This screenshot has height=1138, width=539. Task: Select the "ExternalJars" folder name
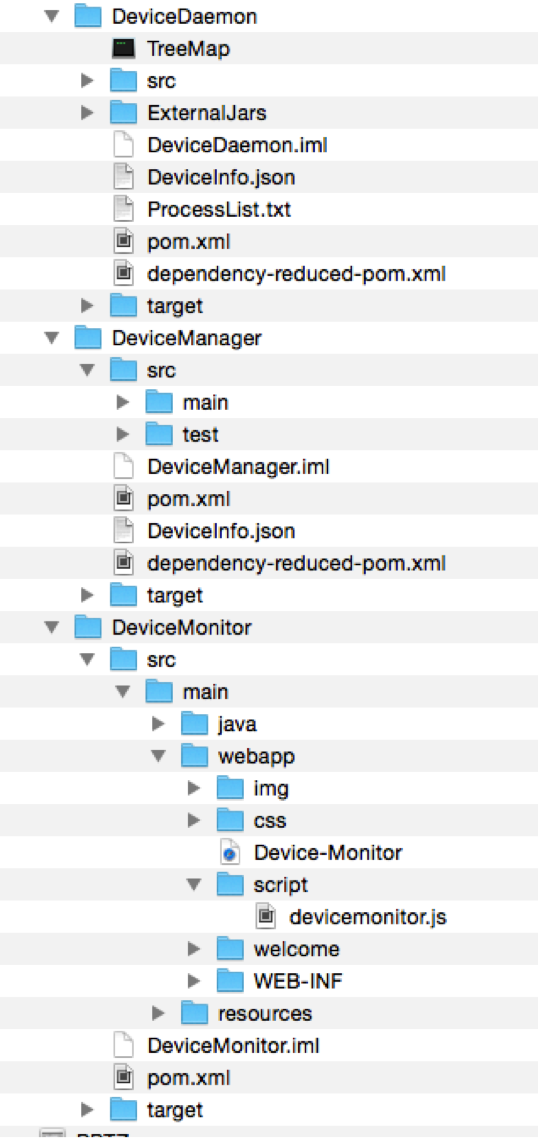point(206,112)
